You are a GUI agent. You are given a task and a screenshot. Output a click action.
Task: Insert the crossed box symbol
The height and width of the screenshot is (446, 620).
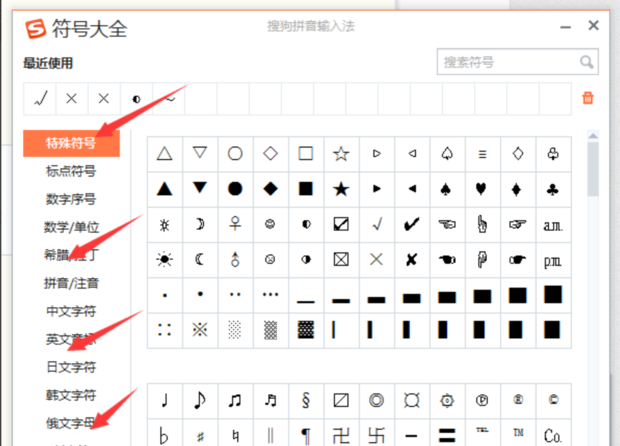tap(341, 259)
